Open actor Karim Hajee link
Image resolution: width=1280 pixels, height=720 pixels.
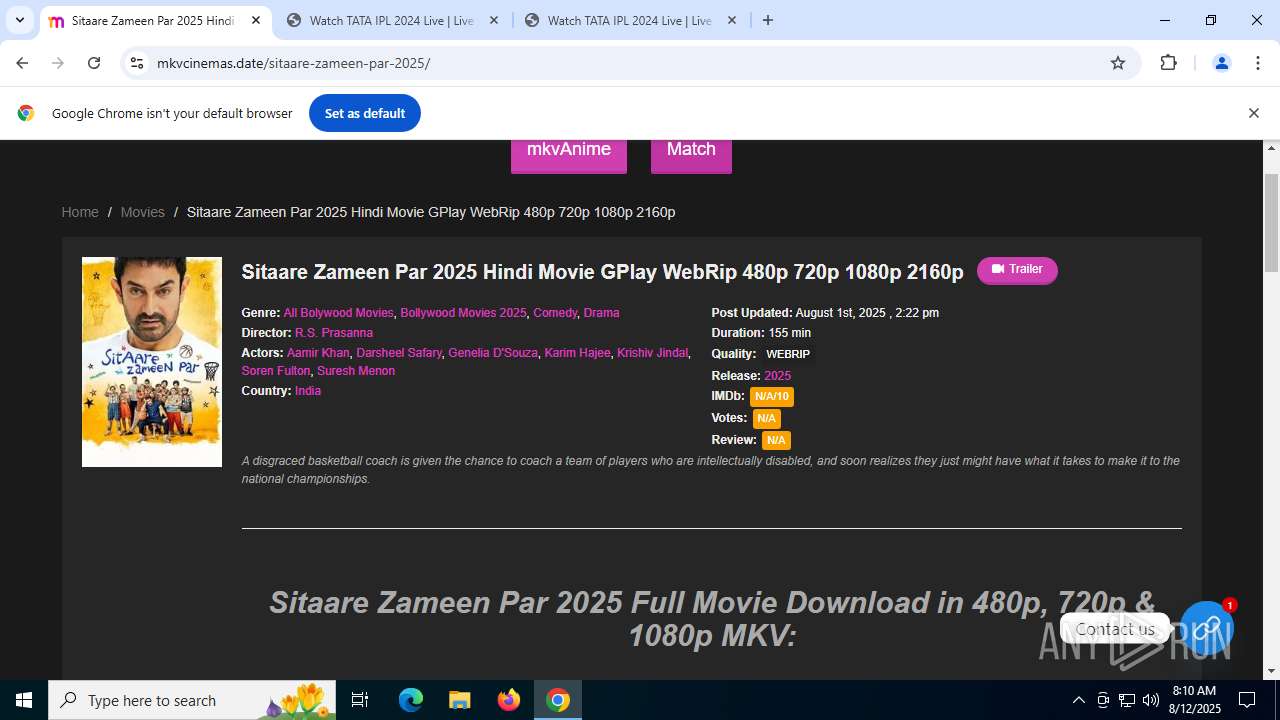point(577,353)
